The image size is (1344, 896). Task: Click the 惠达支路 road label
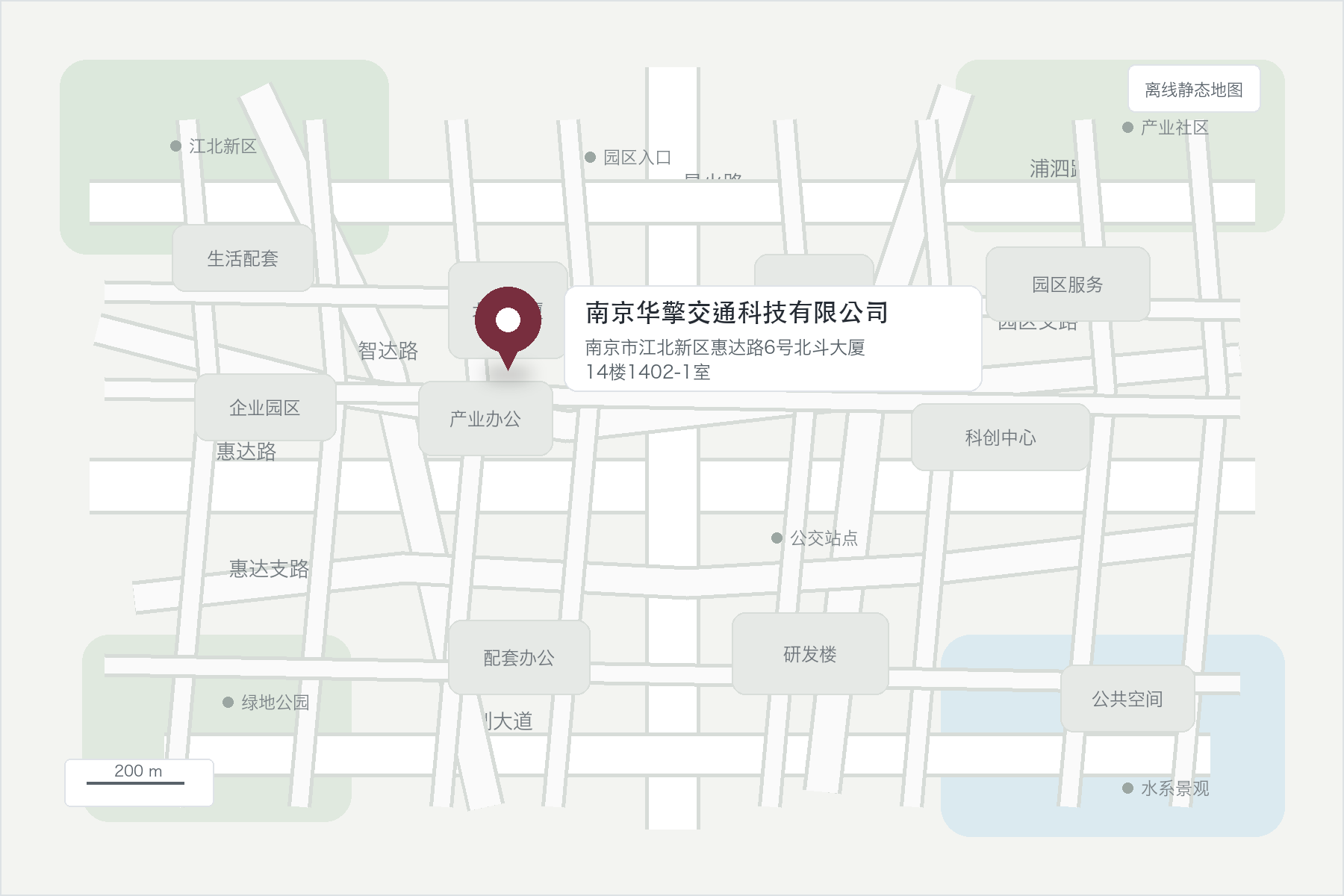pyautogui.click(x=269, y=569)
